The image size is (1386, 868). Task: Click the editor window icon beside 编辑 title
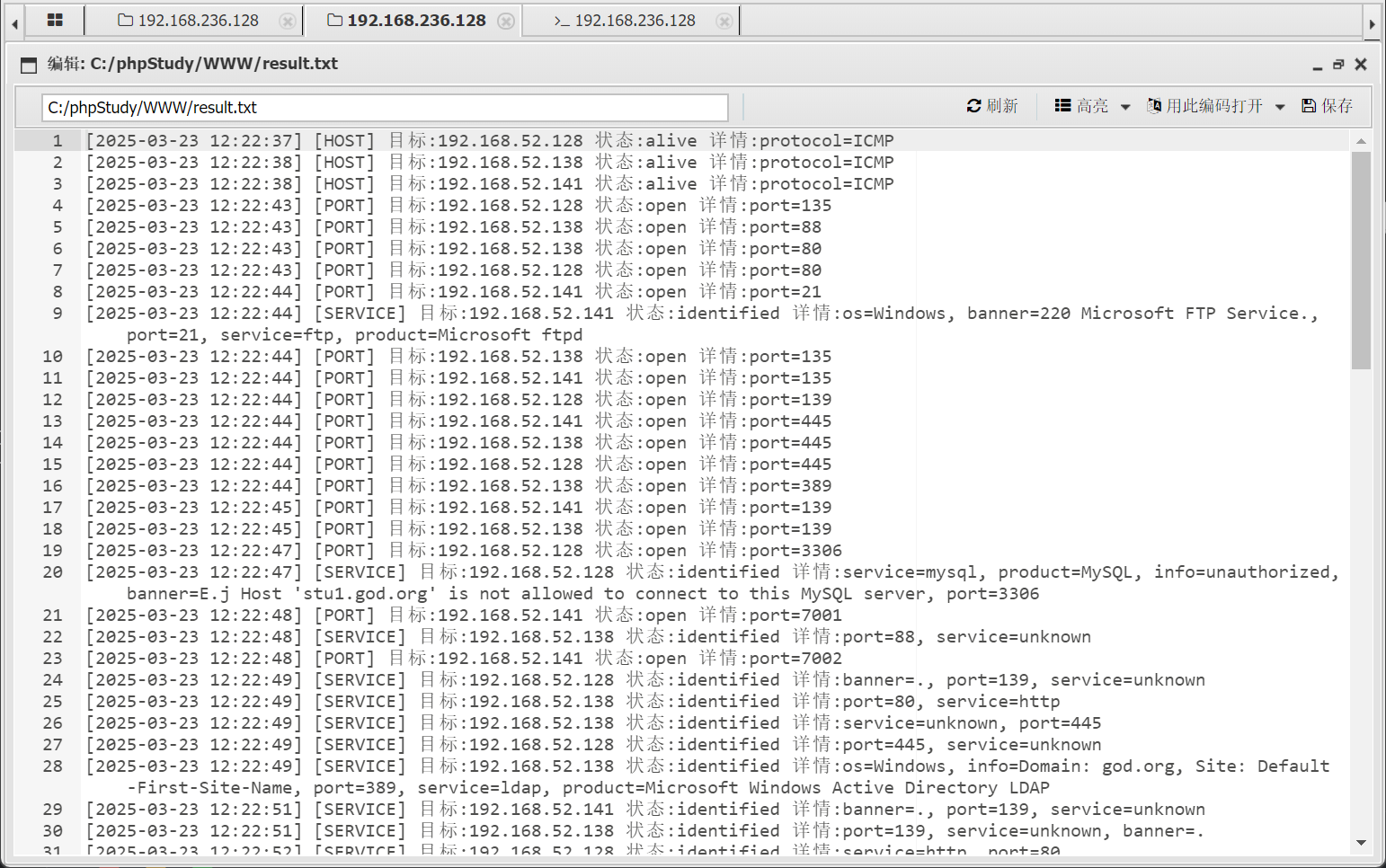tap(29, 65)
